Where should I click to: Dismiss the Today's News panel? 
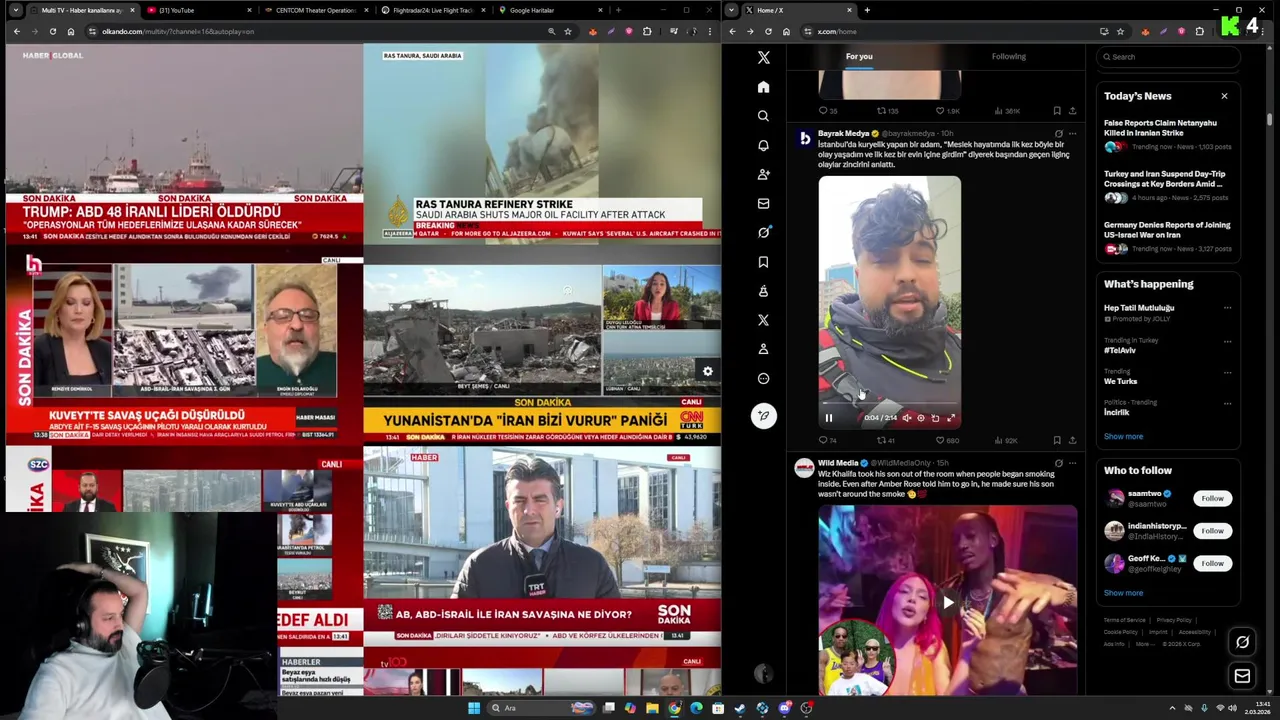[1224, 96]
